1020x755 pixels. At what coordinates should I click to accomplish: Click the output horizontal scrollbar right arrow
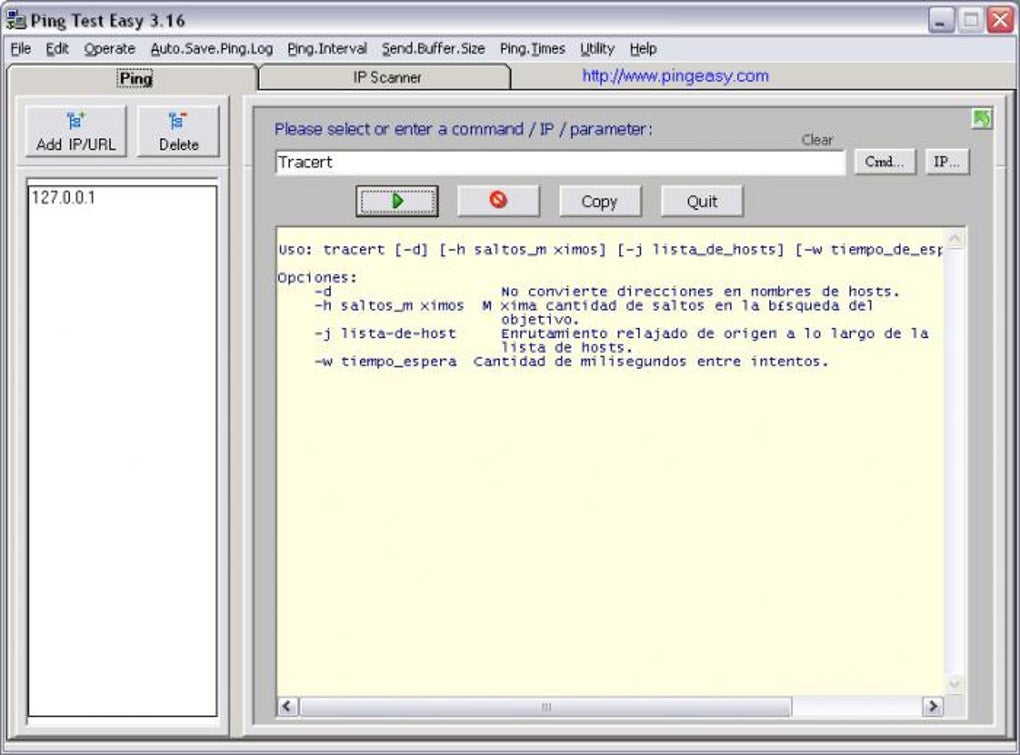pos(933,706)
